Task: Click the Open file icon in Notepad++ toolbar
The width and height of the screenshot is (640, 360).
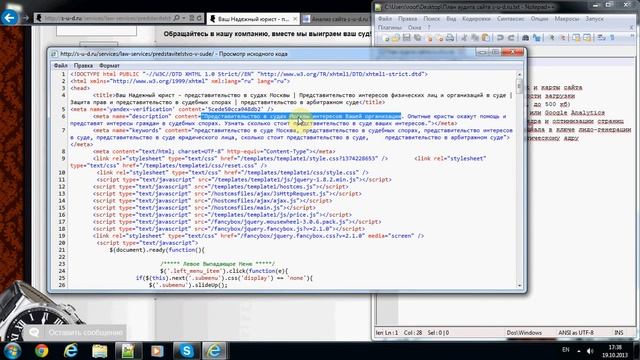Action: click(x=396, y=38)
